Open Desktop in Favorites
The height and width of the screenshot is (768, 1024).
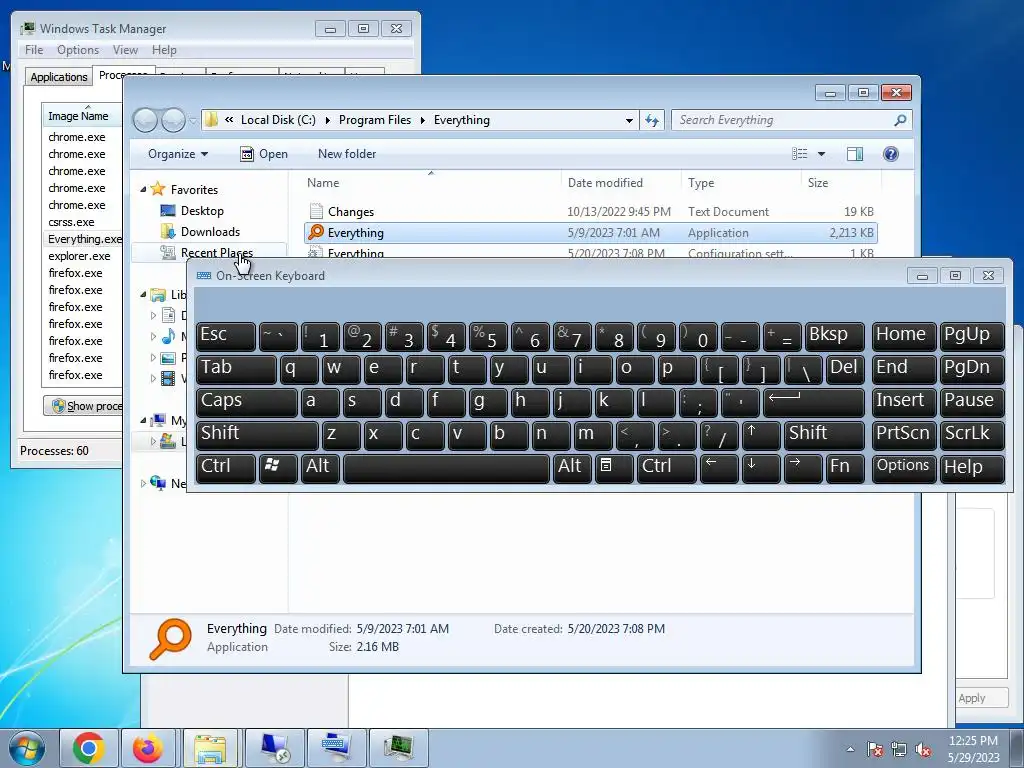coord(202,211)
